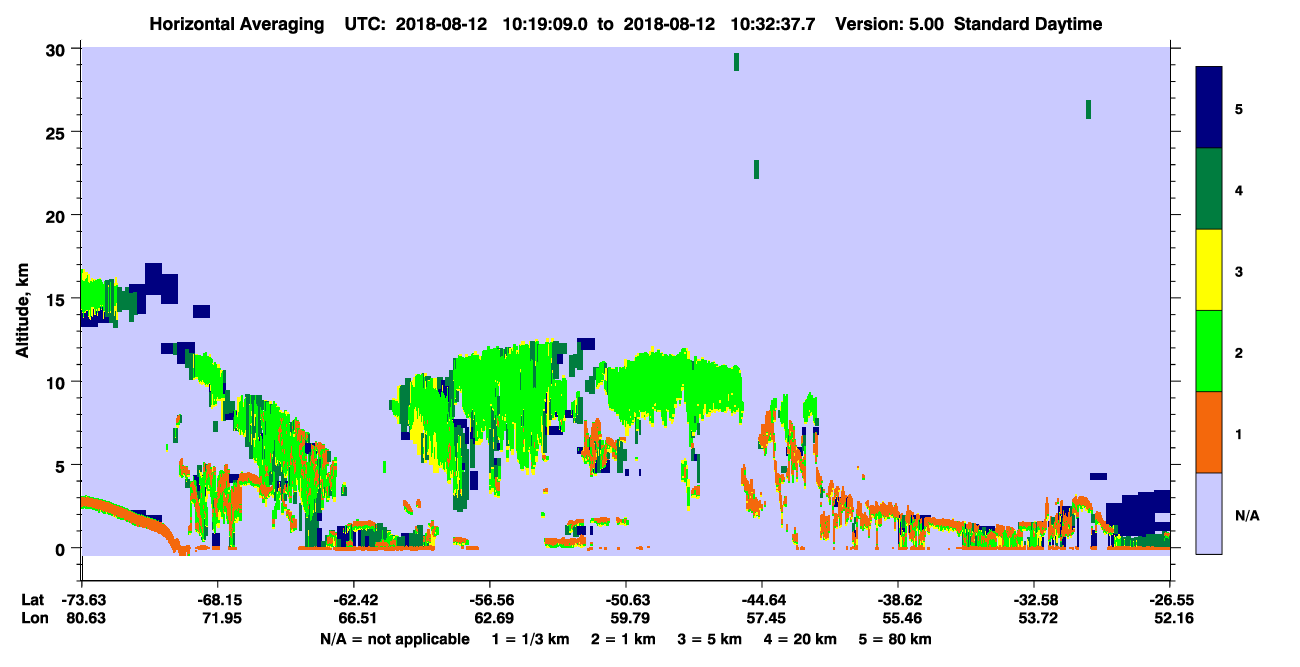Click the color bar label '3'
1300x667 pixels.
click(x=1239, y=271)
